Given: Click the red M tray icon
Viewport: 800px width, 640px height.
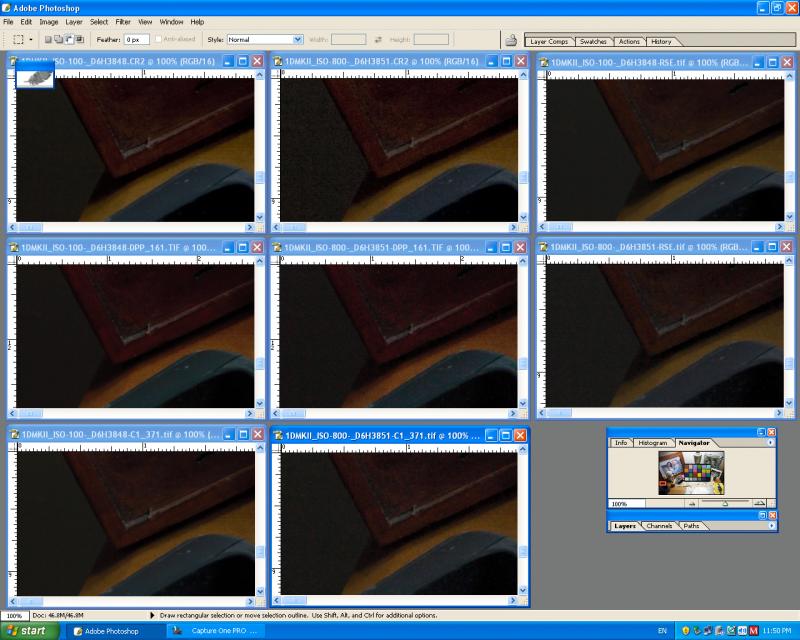Looking at the screenshot, I should pyautogui.click(x=754, y=631).
